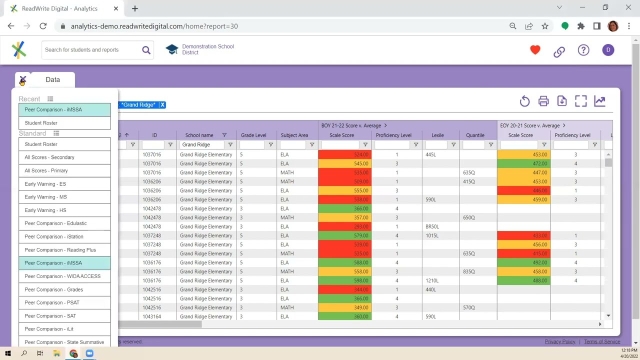Open the Grade Level column filter funnel

coord(271,145)
